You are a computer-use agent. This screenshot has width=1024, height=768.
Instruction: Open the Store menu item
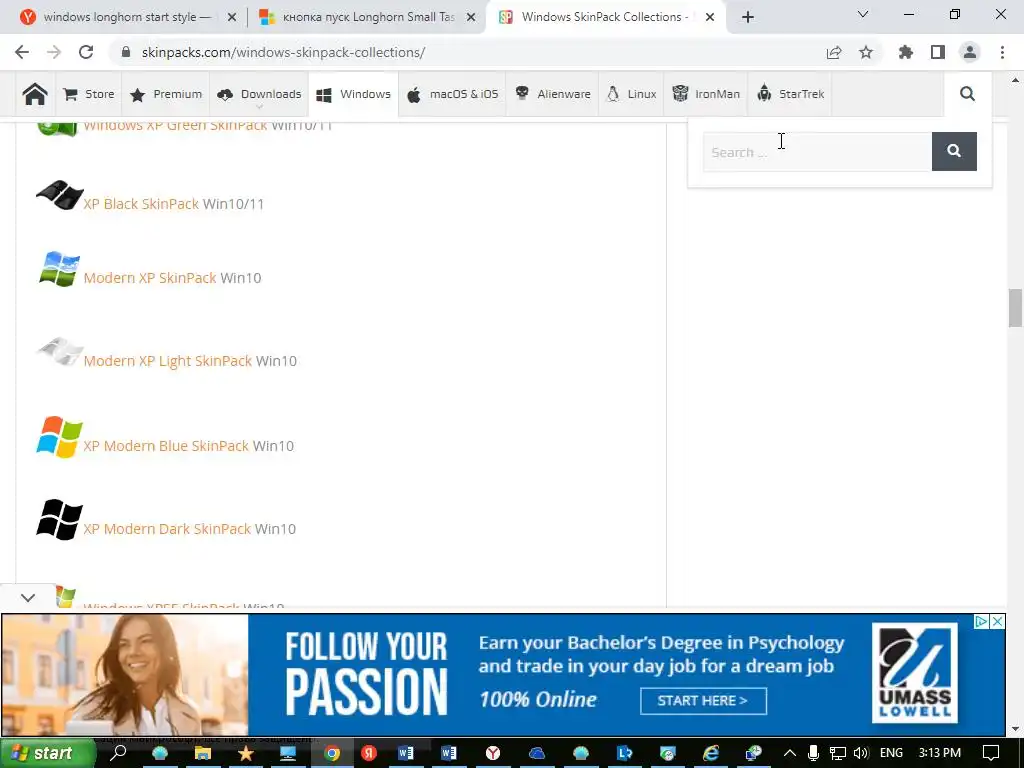(x=89, y=94)
